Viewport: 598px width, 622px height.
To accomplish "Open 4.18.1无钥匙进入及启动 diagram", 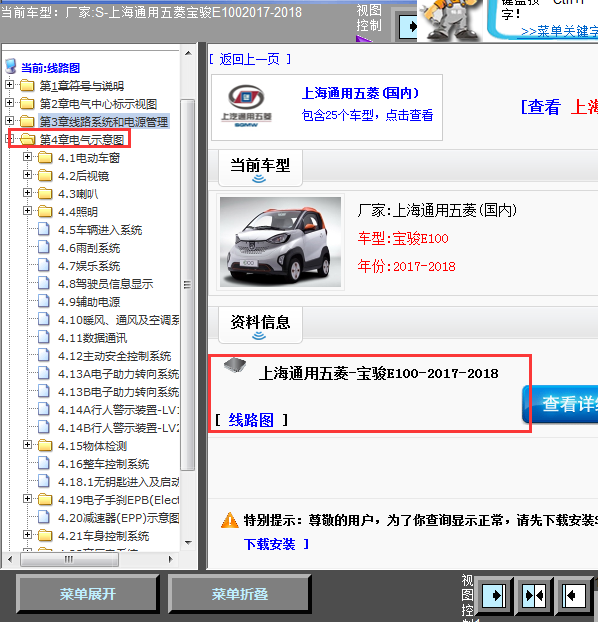I will 118,482.
